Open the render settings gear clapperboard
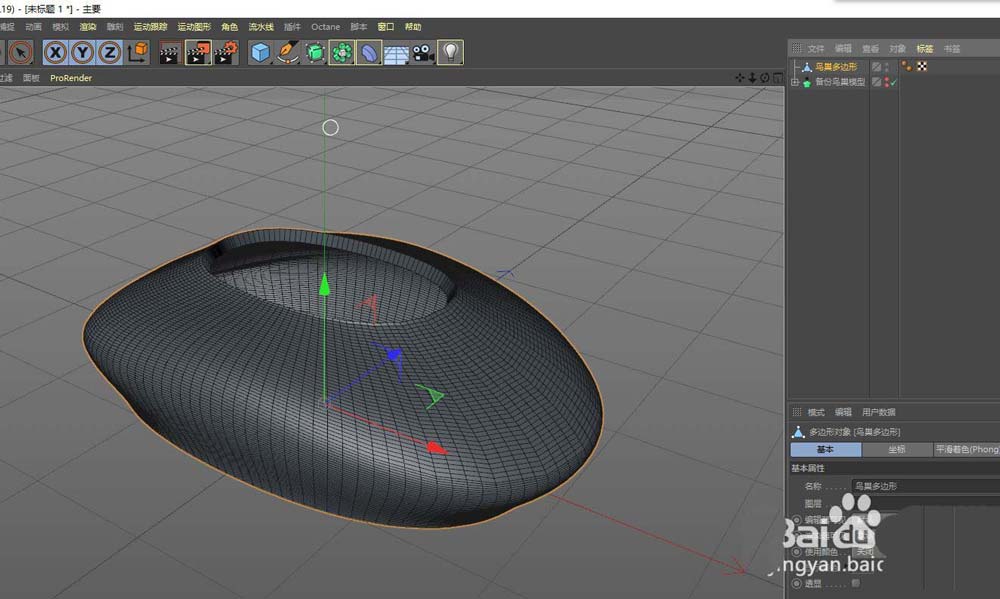 [x=226, y=52]
